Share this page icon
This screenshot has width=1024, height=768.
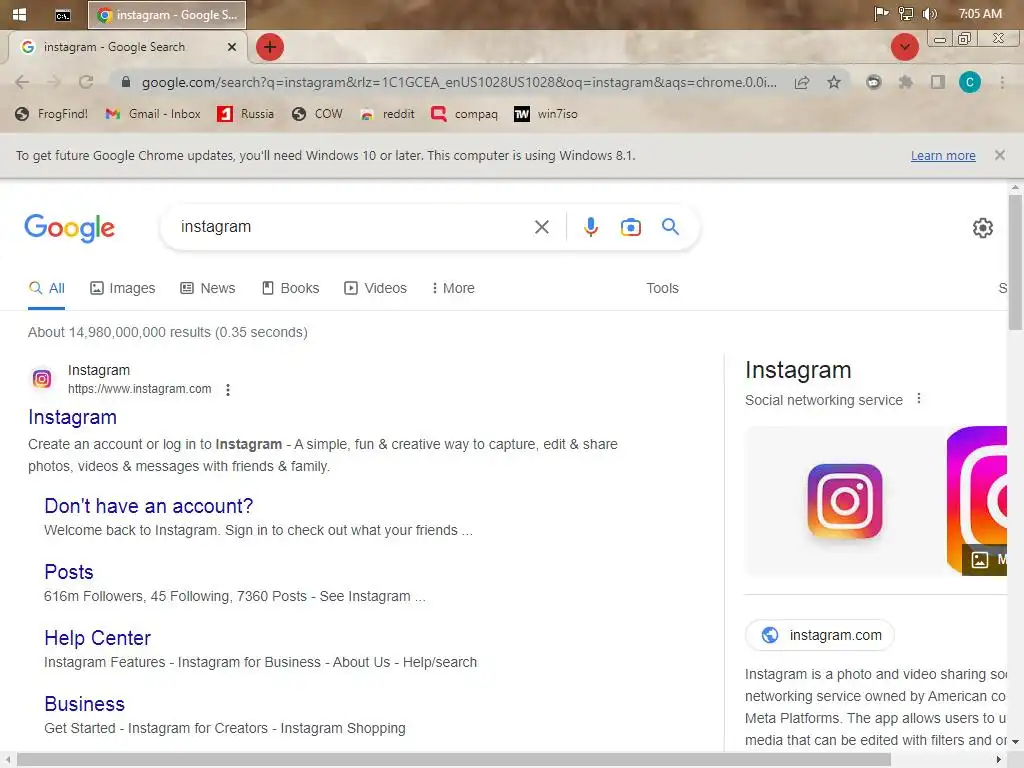(802, 82)
